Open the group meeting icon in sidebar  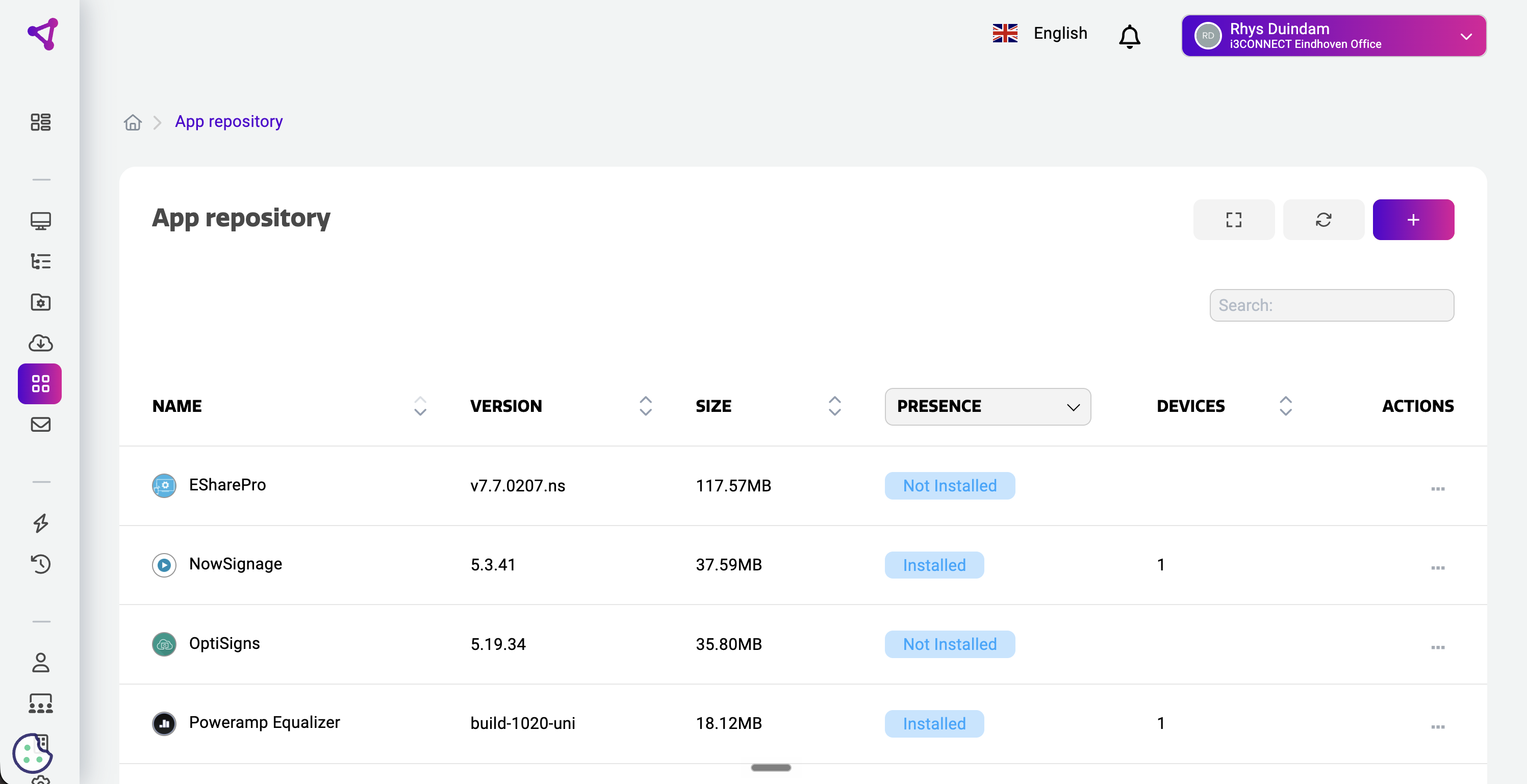pos(40,703)
